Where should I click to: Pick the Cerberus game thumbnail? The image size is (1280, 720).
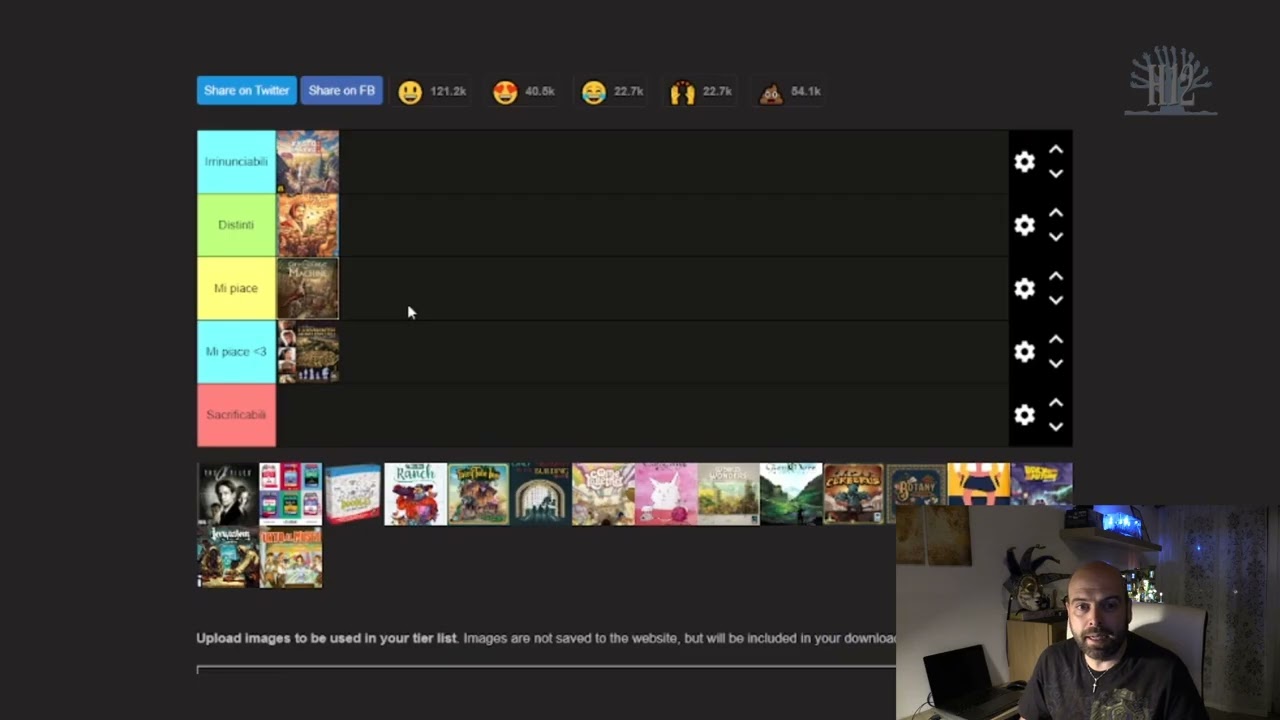coord(853,494)
